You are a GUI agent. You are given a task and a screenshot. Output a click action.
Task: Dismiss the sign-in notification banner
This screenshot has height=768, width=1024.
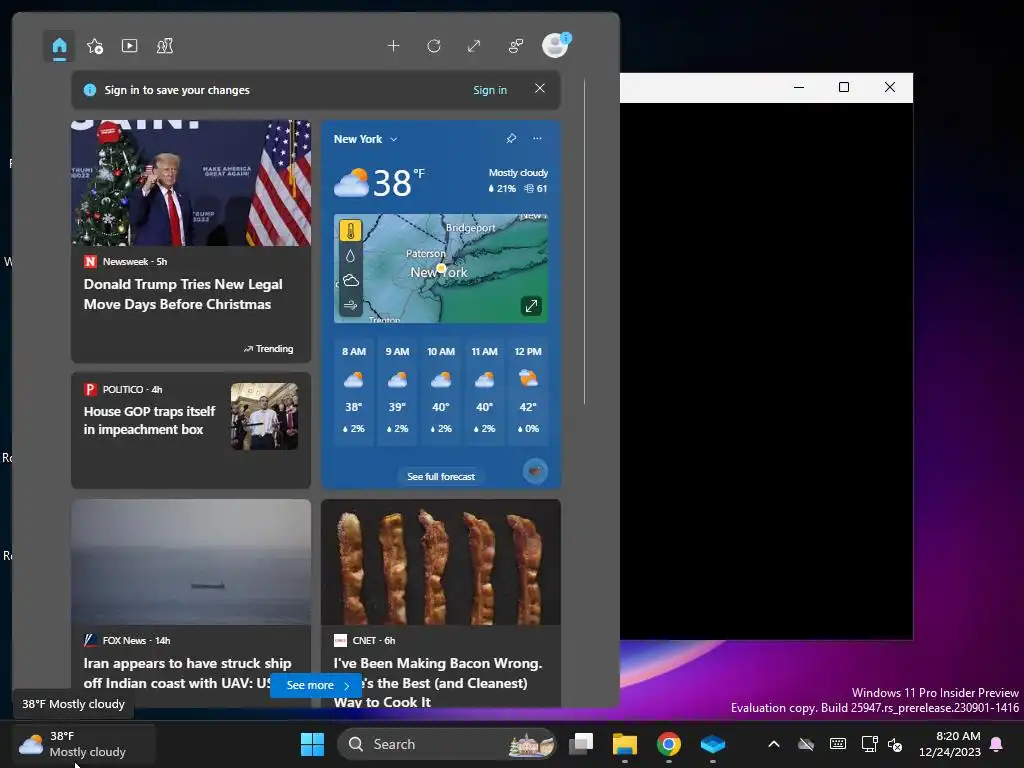click(539, 88)
